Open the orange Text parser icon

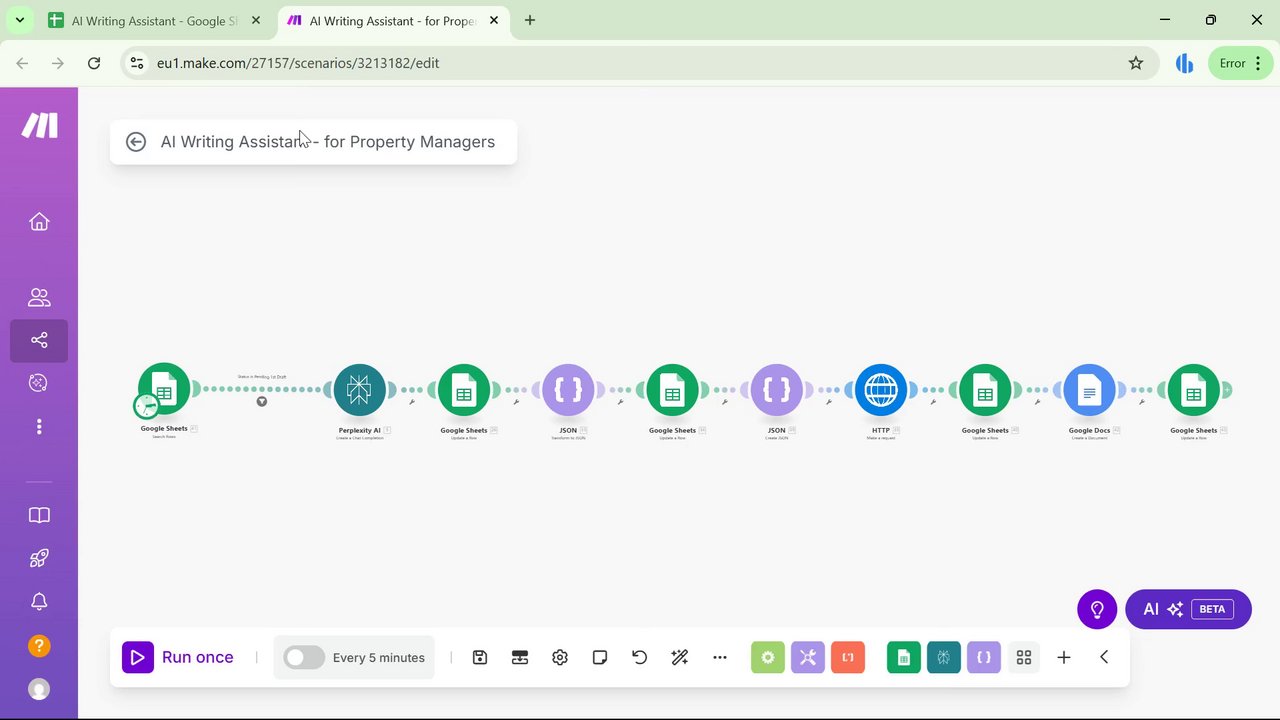pyautogui.click(x=848, y=657)
